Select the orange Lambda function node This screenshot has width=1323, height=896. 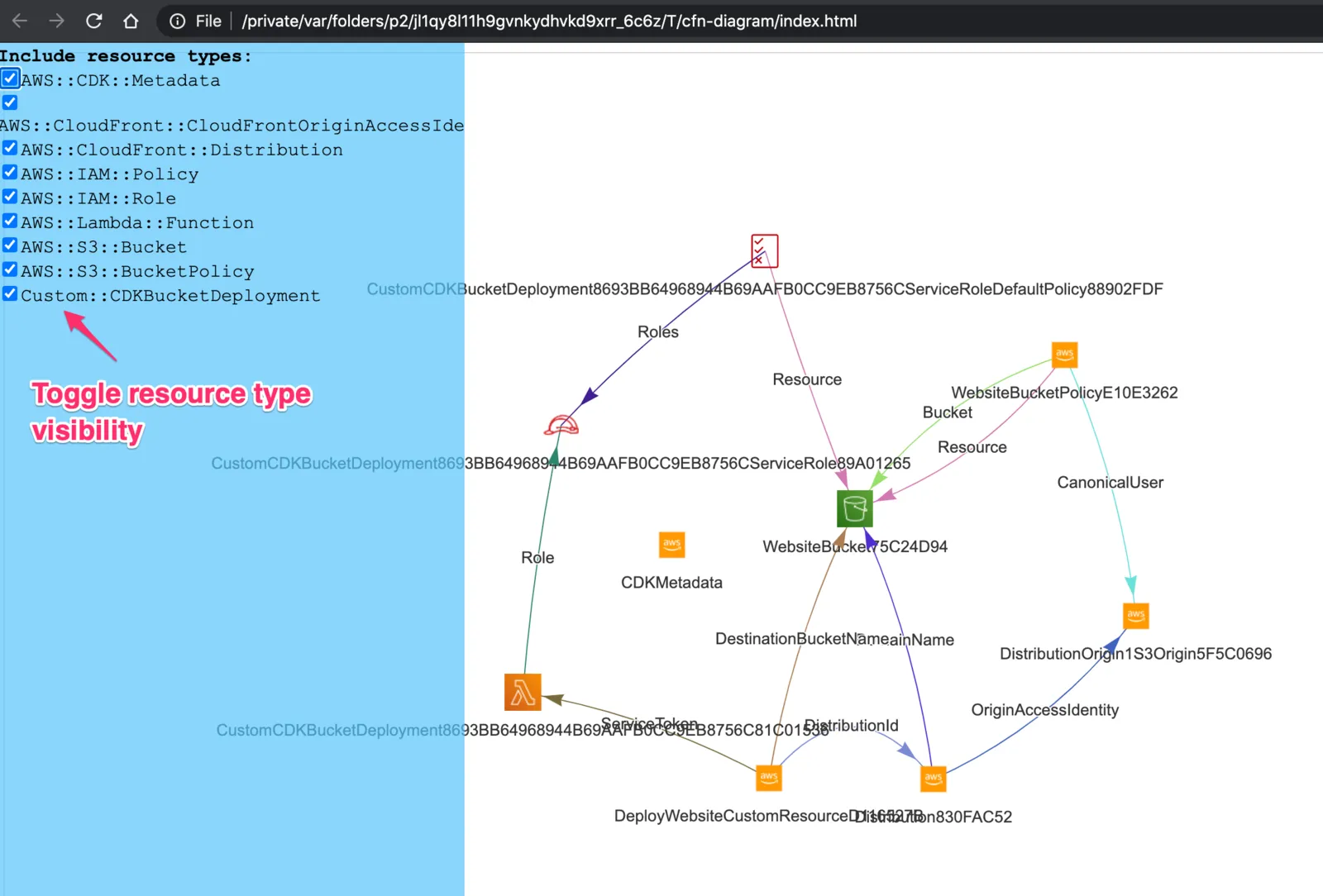(523, 692)
